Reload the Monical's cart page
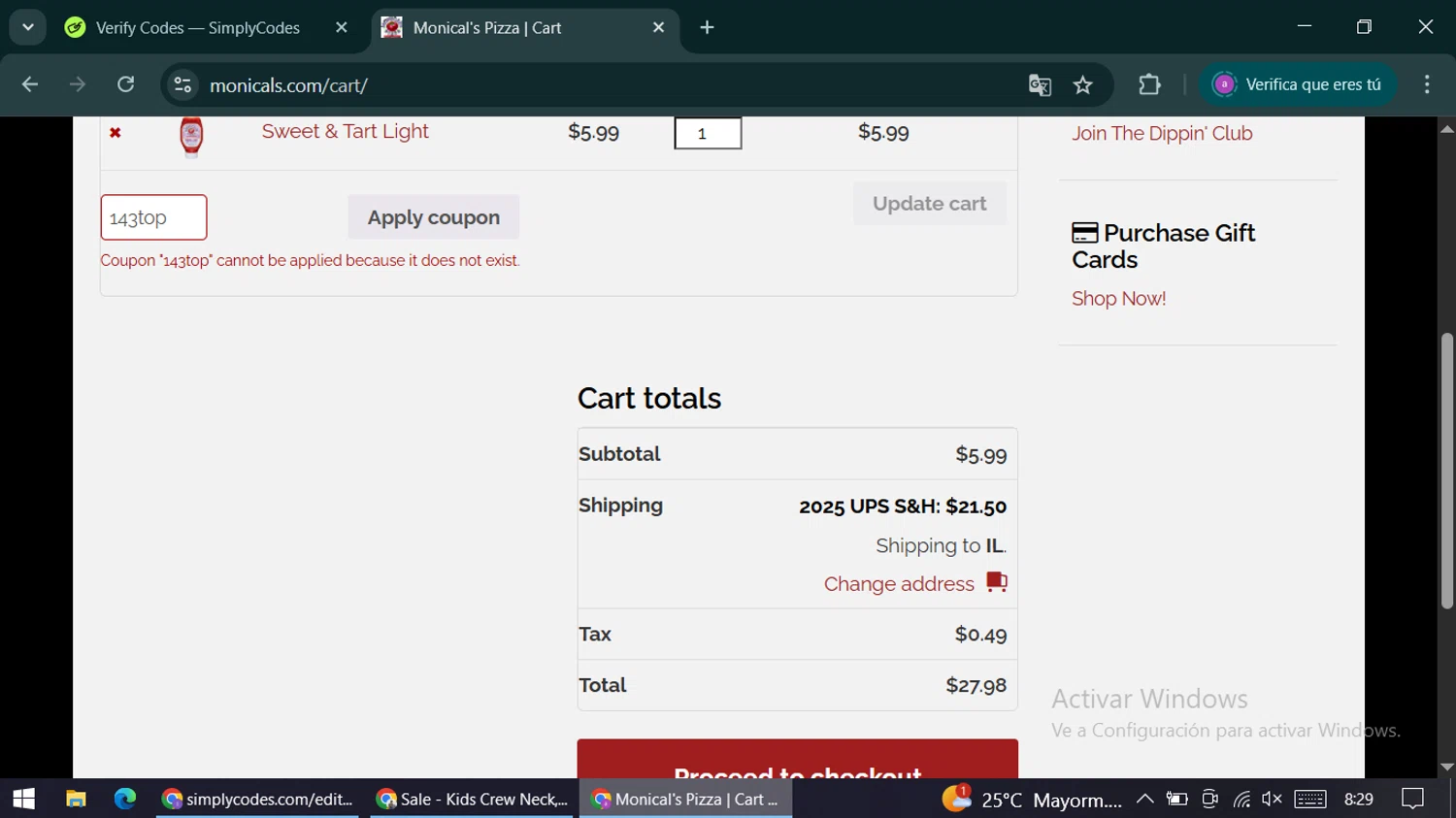This screenshot has height=818, width=1456. point(126,85)
